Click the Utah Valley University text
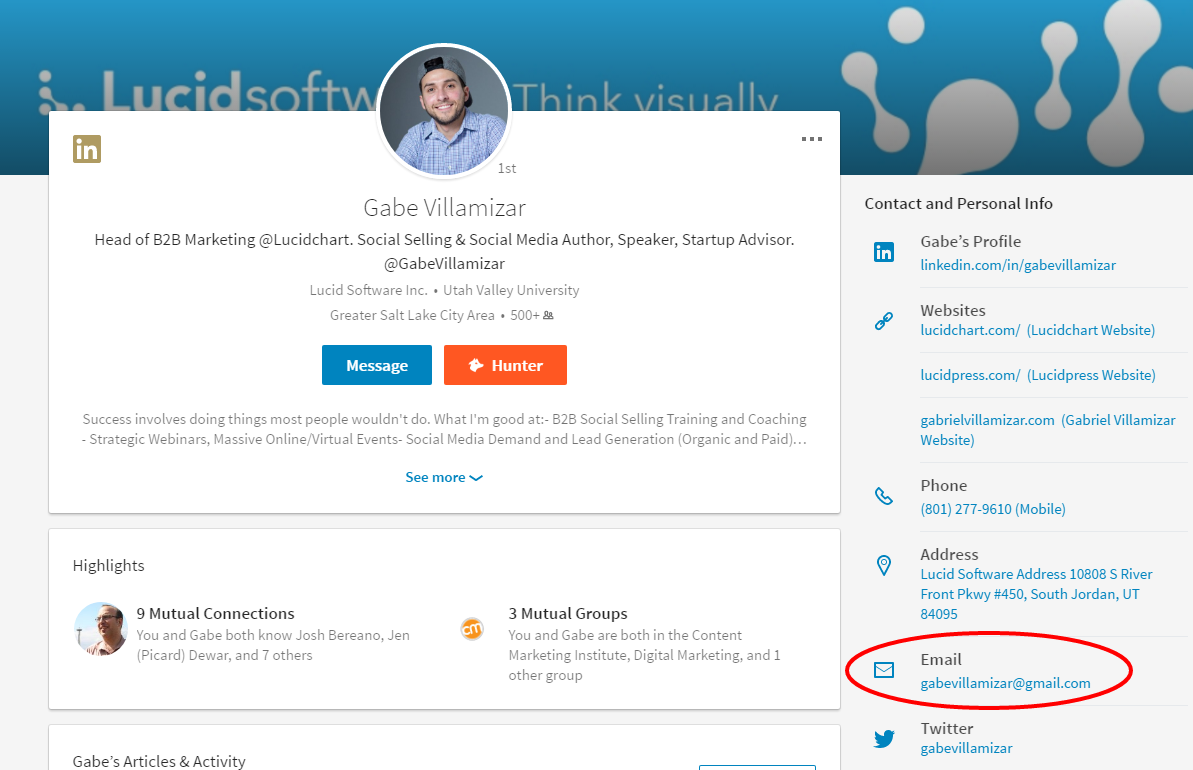This screenshot has width=1193, height=770. [x=511, y=290]
